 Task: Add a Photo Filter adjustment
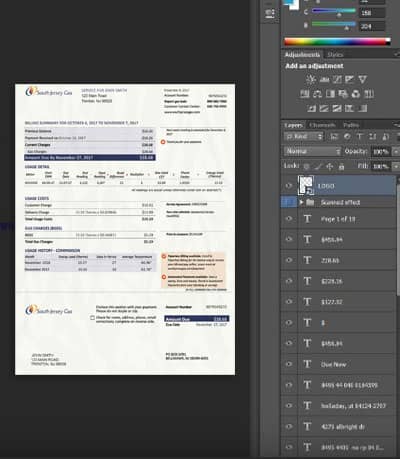(343, 94)
